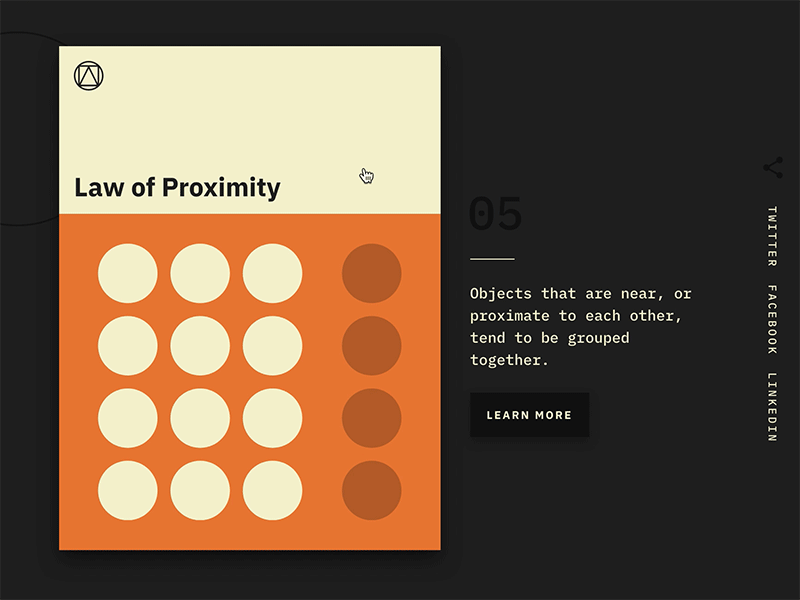
Task: Select the Law of Proximity title text
Action: [177, 187]
